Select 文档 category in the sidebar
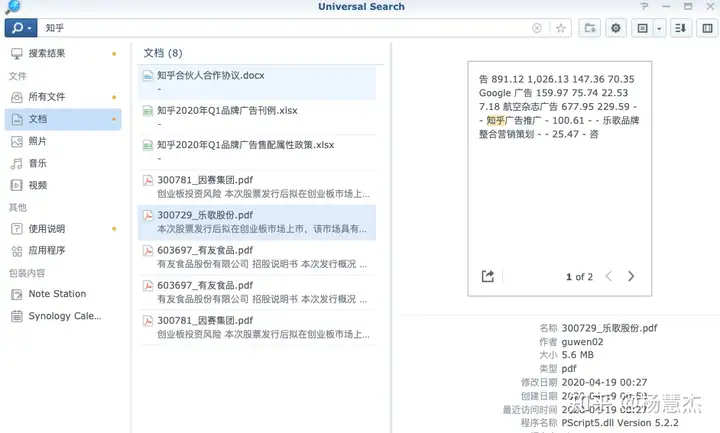Viewport: 720px width, 433px height. [63, 119]
